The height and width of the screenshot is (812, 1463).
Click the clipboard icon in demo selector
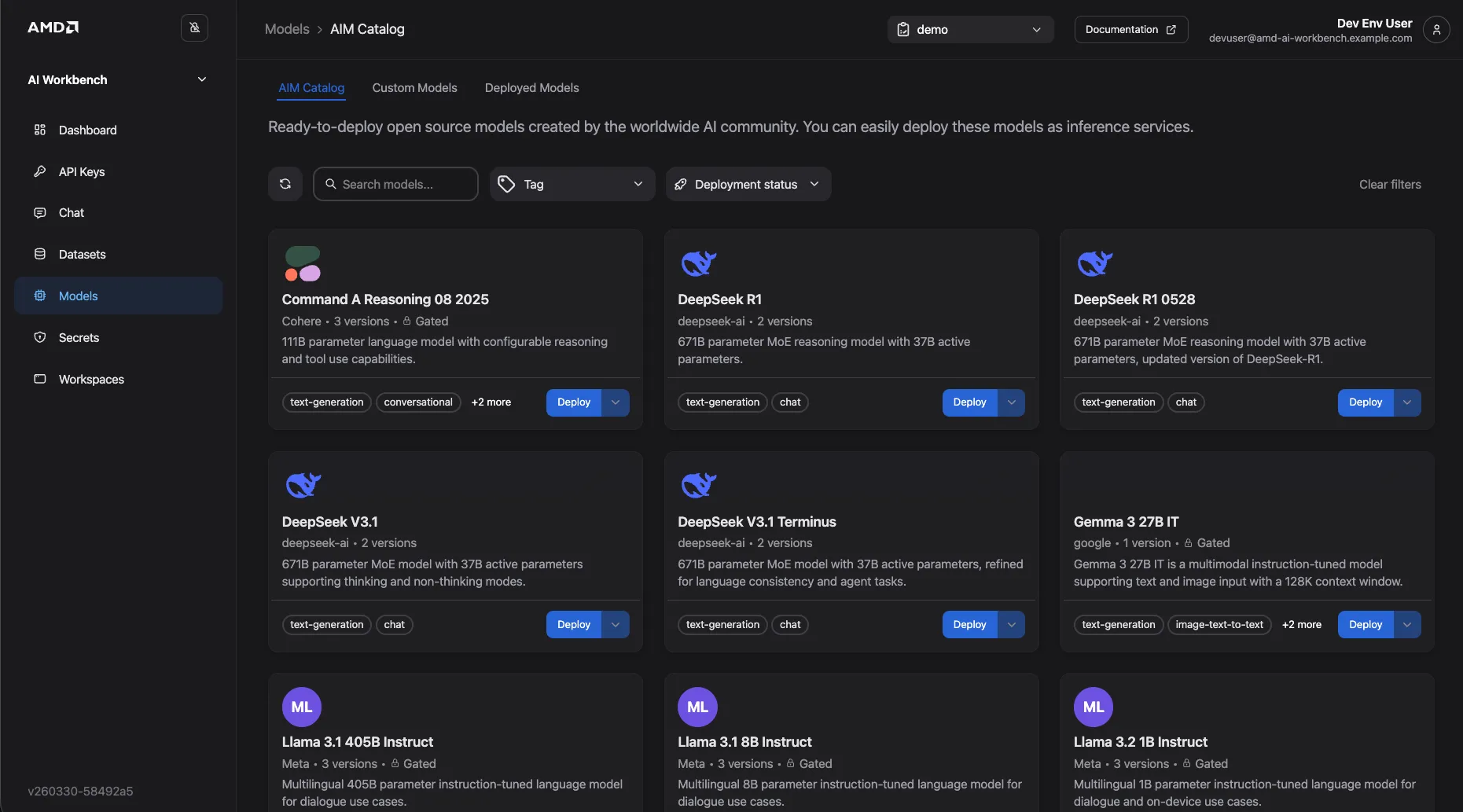(x=903, y=29)
